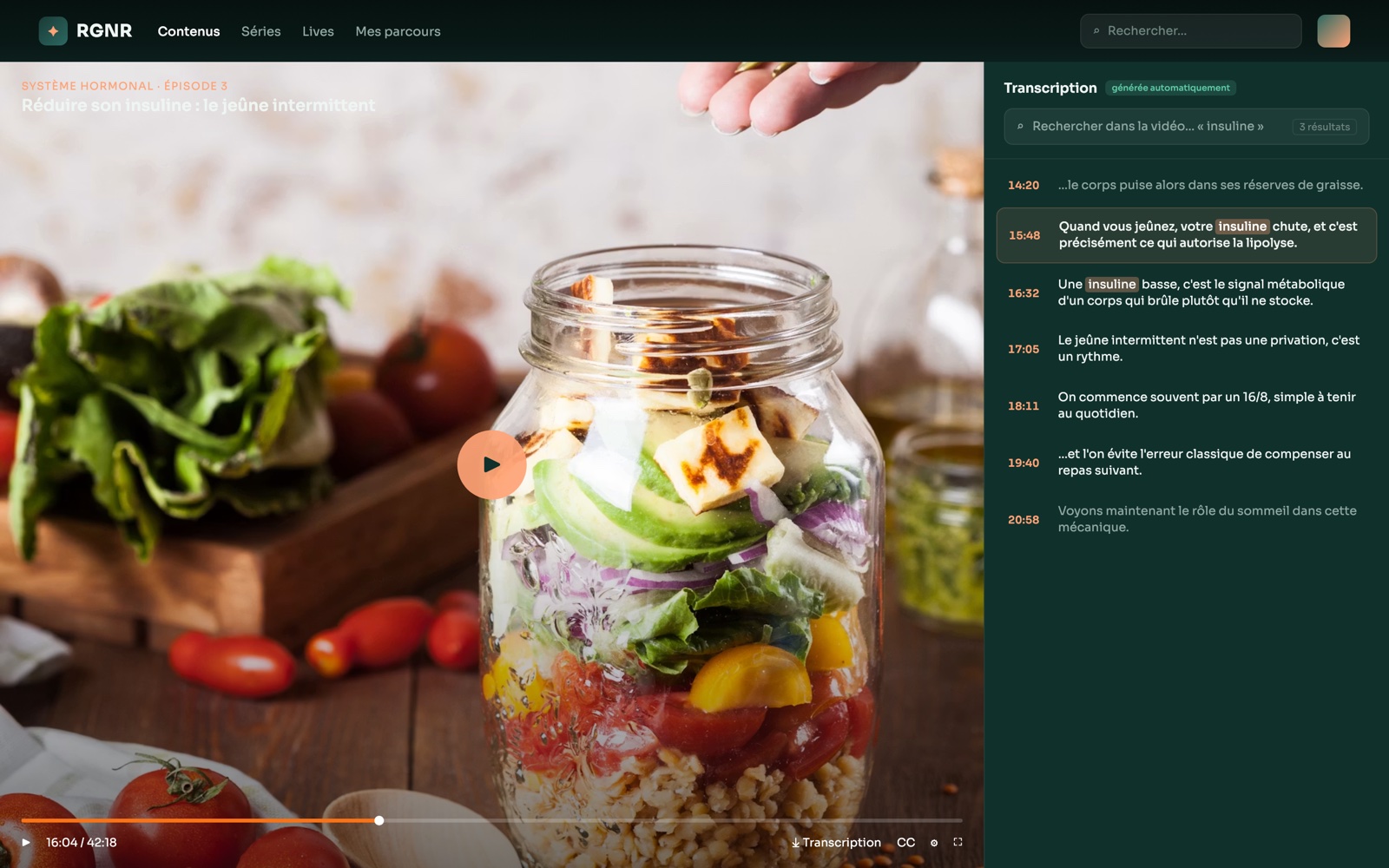Click the RGNR brand name
Image resolution: width=1389 pixels, height=868 pixels.
(x=104, y=31)
